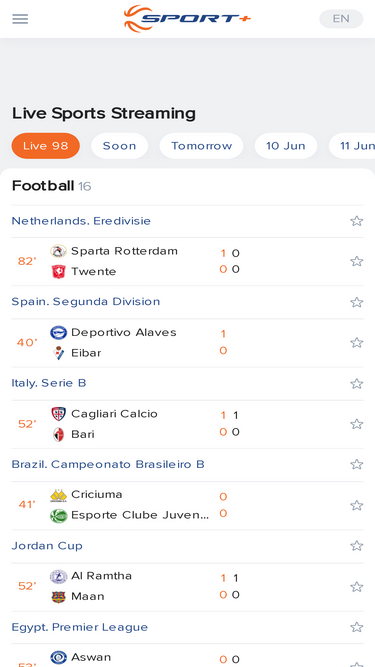Select the 10 Jun date tab

[286, 146]
